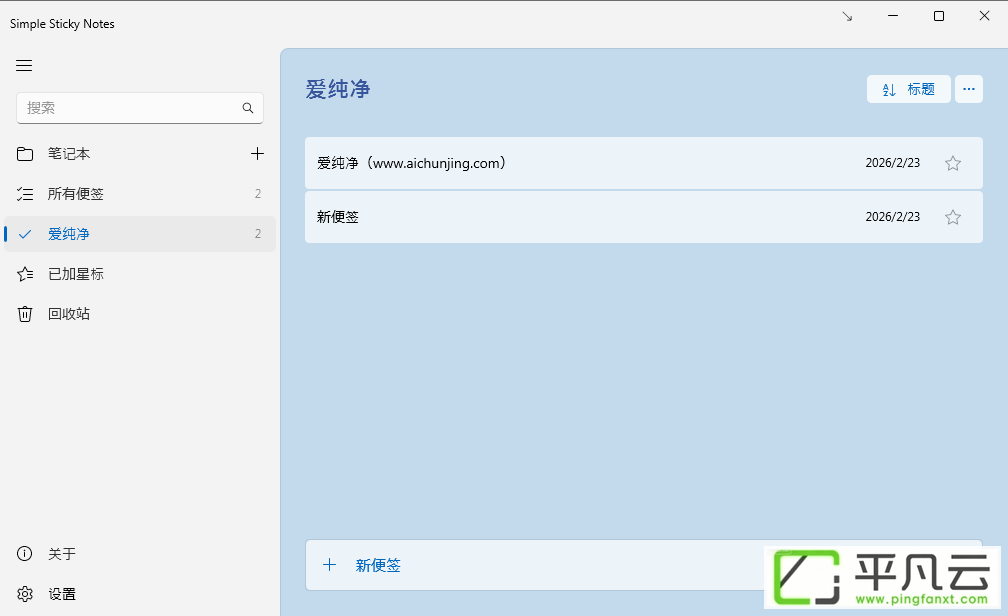Click the info icon beside 关于
Screen dimensions: 1008x616
24,554
